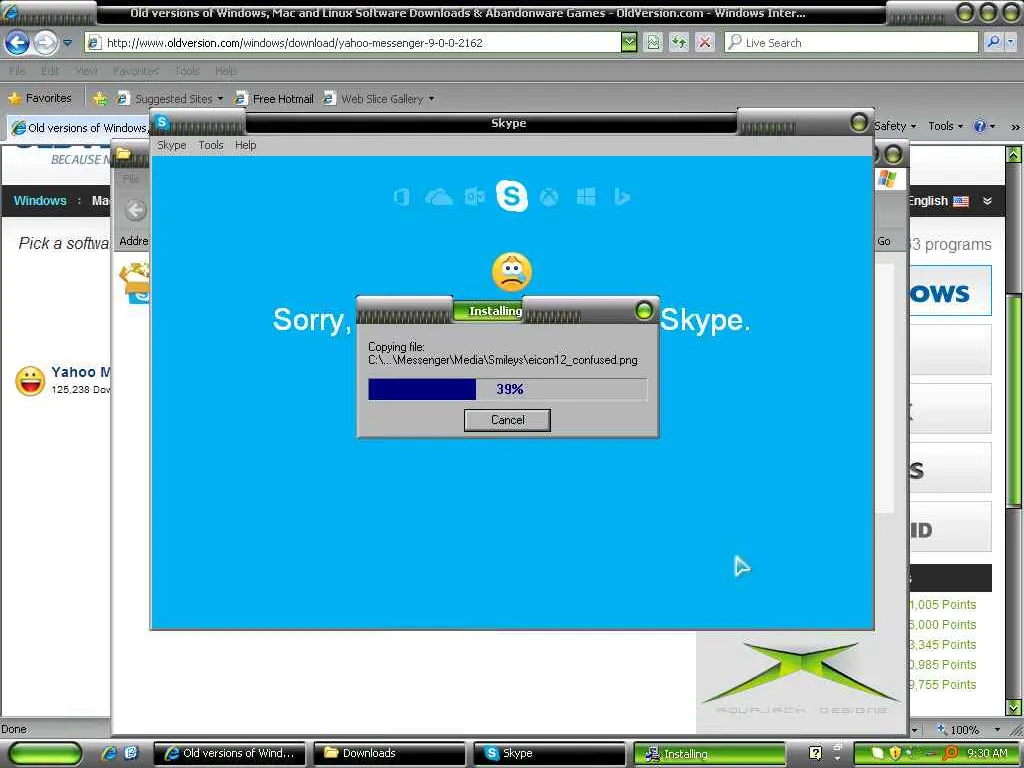Click the Internet Explorer Back arrow button
The image size is (1024, 768).
[17, 43]
